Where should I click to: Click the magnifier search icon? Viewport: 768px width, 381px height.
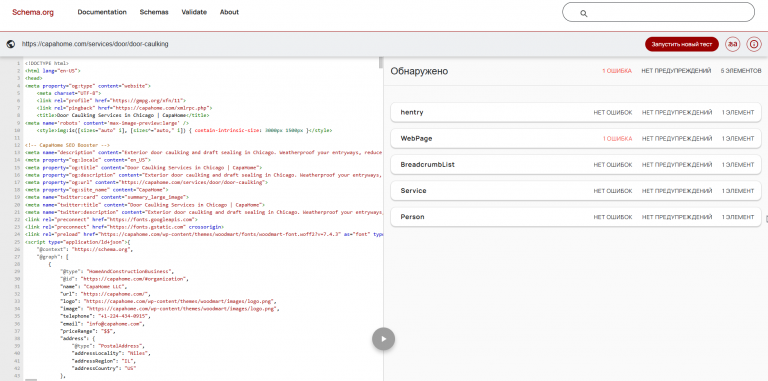[x=583, y=13]
